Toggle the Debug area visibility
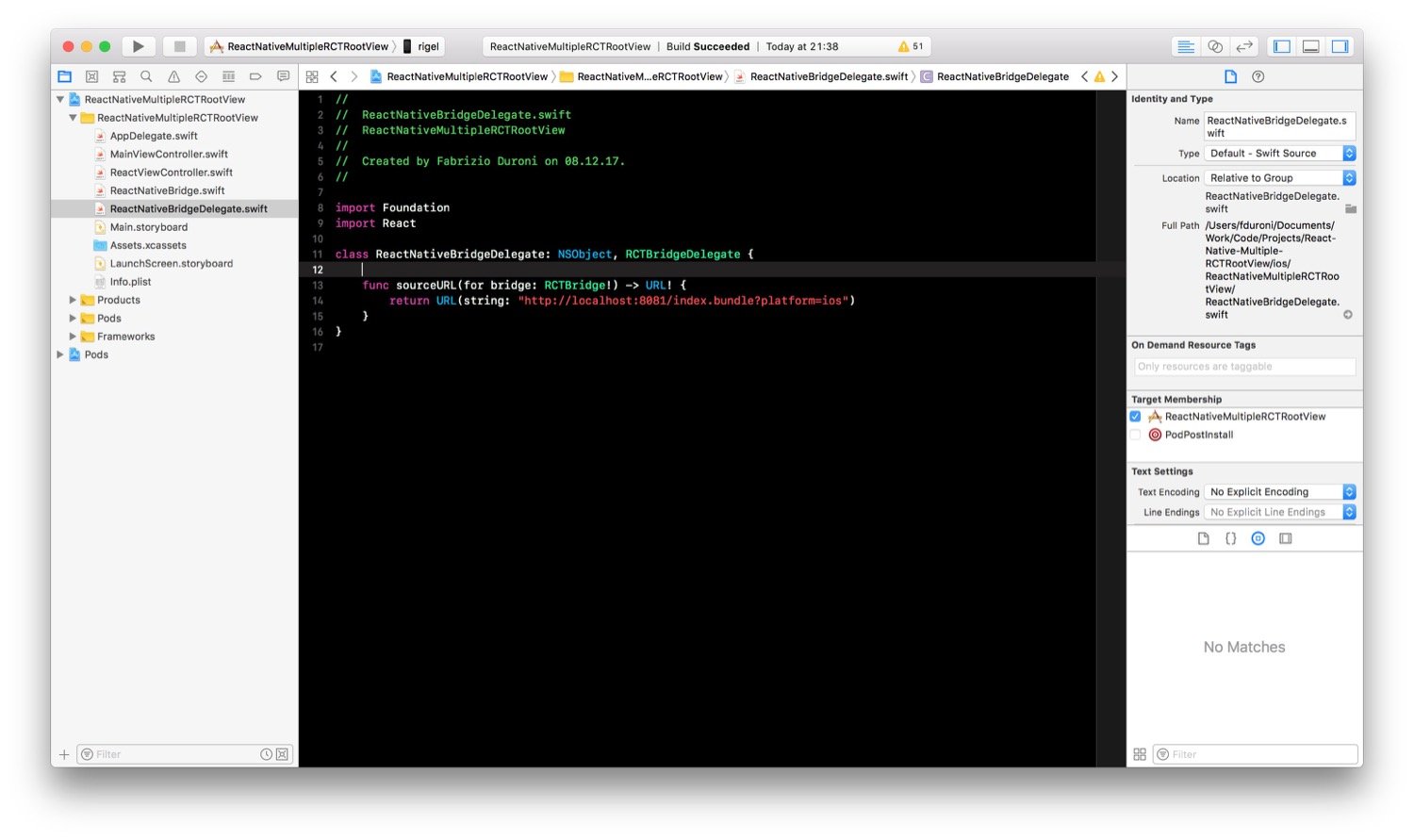The height and width of the screenshot is (840, 1414). pyautogui.click(x=1310, y=46)
